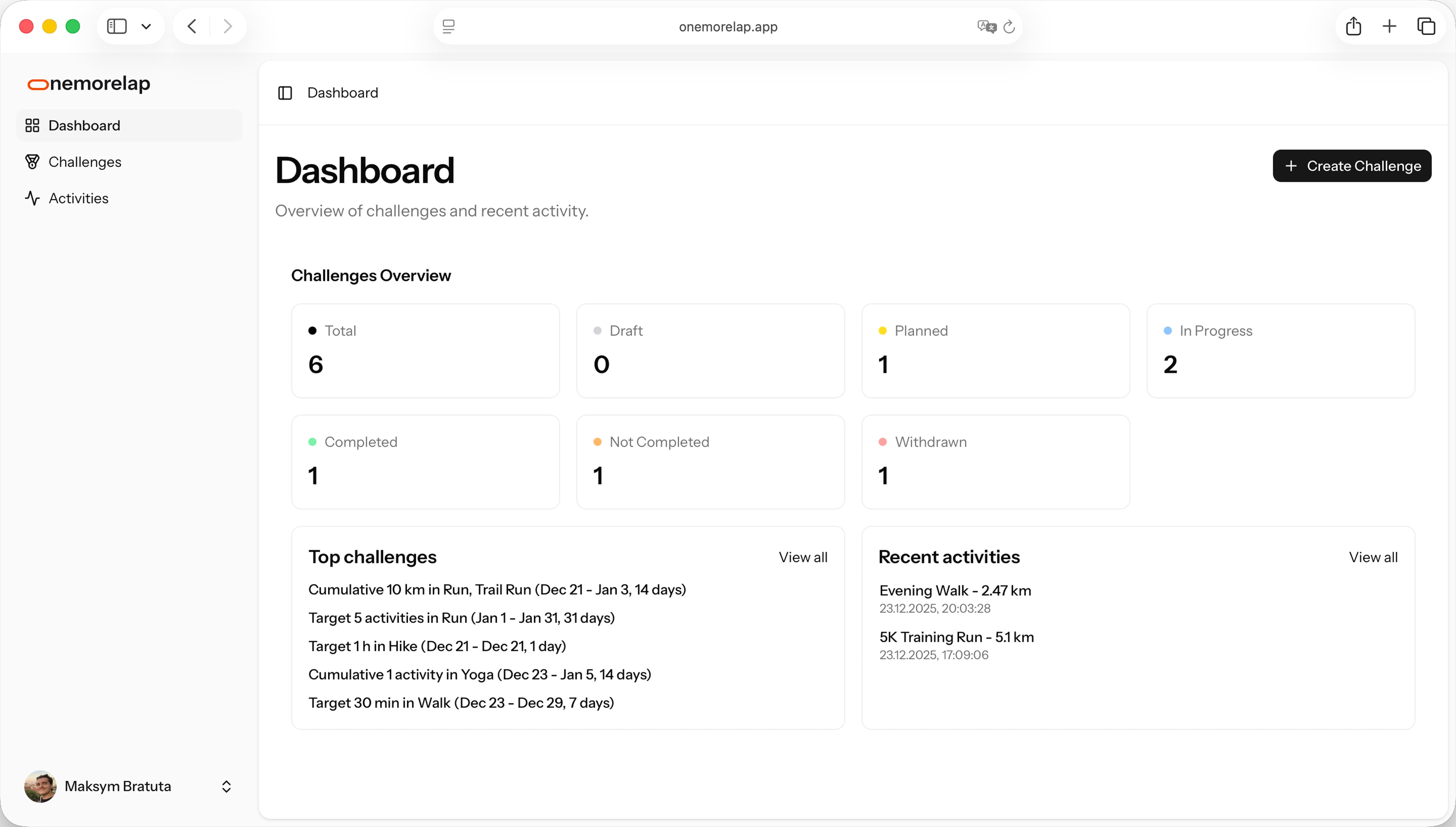Screen dimensions: 1456x827
Task: Open Challenges in the sidebar
Action: (x=85, y=162)
